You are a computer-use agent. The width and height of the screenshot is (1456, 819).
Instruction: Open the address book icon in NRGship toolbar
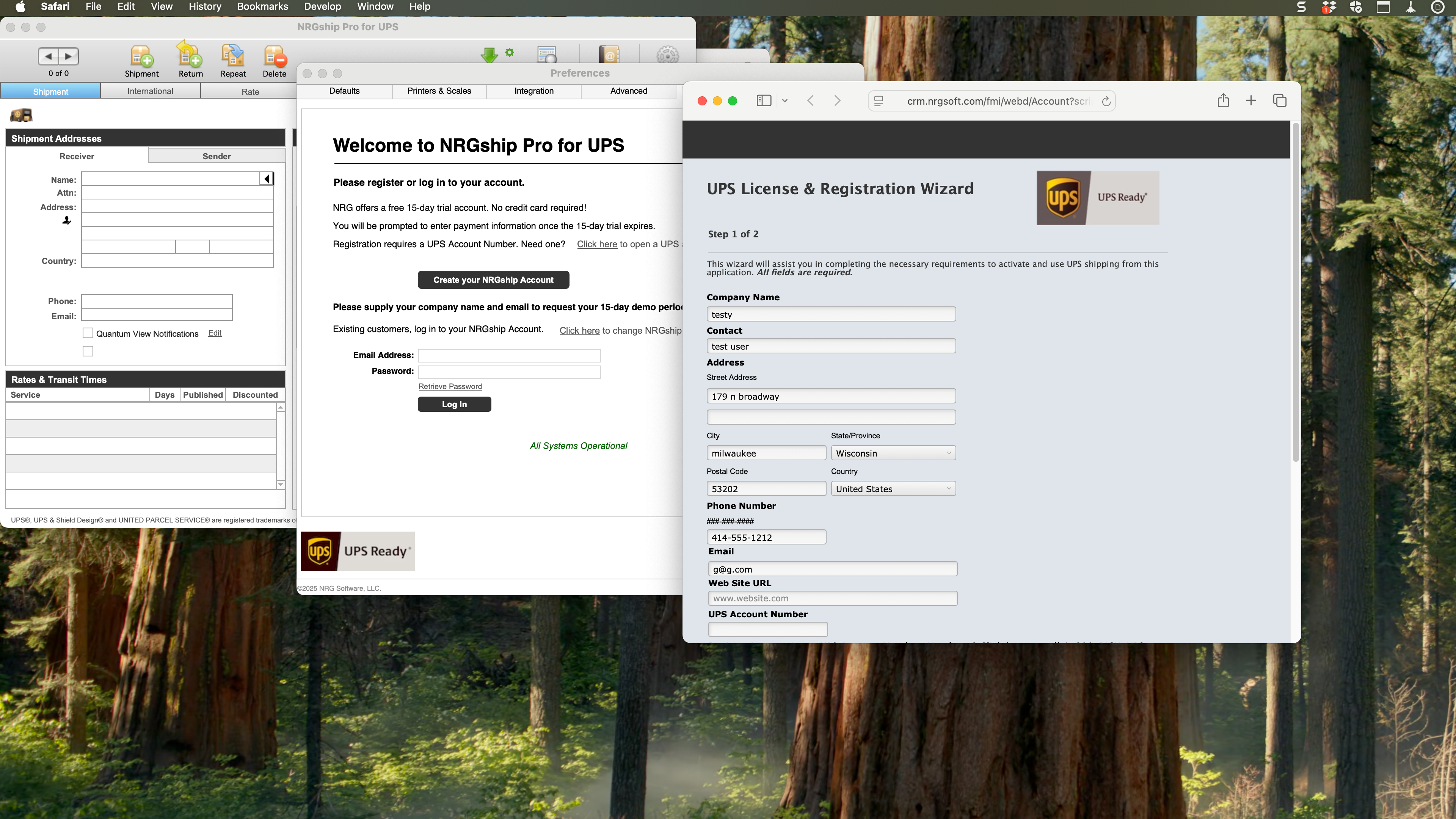tap(609, 55)
